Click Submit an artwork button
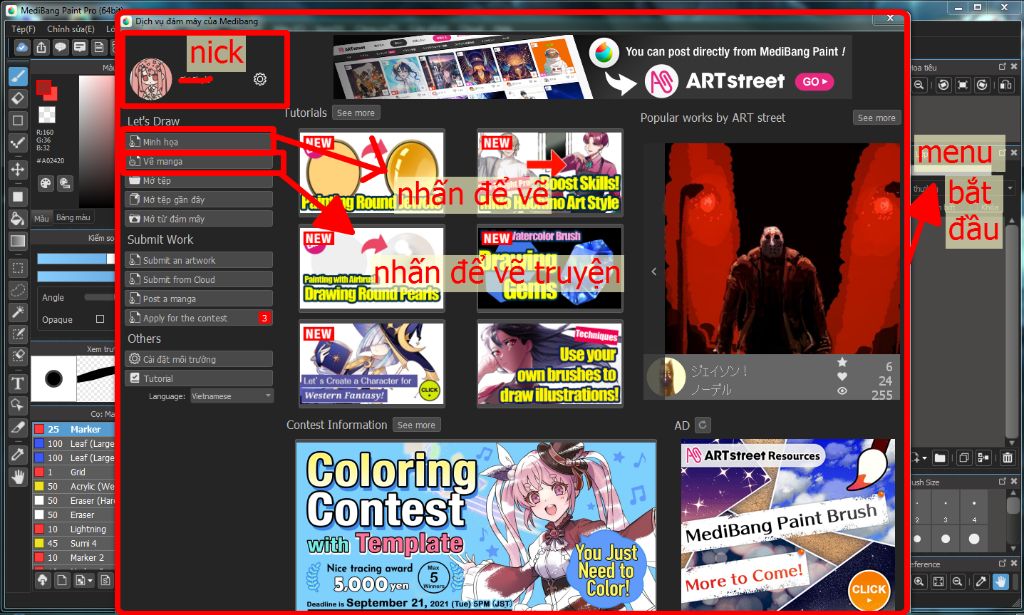Screen dimensions: 1024x615 [x=199, y=260]
